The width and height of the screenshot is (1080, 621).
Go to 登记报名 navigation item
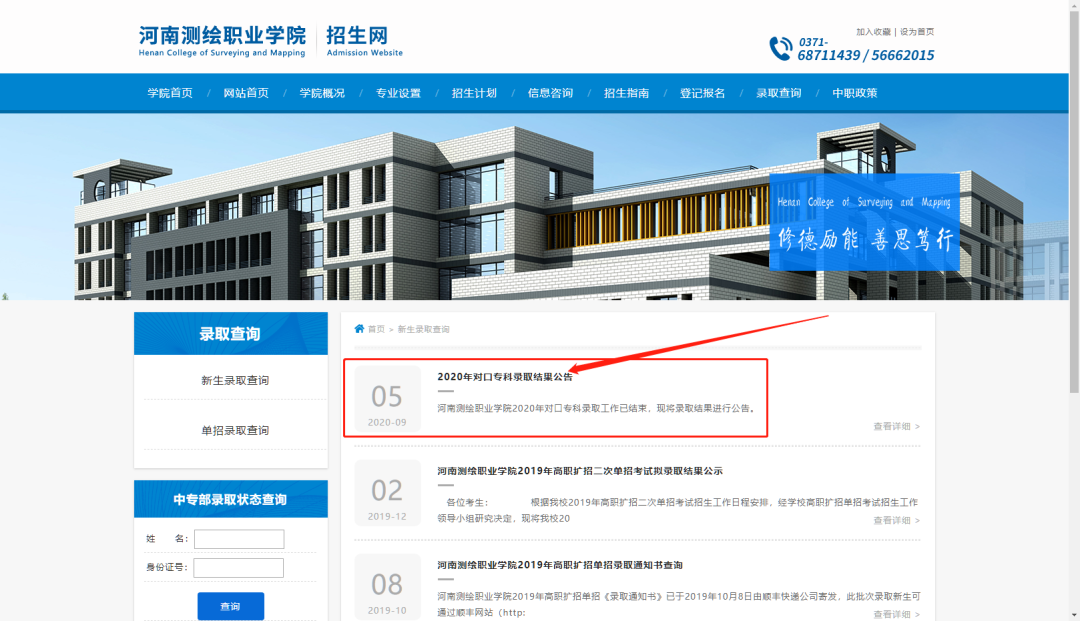click(x=703, y=93)
